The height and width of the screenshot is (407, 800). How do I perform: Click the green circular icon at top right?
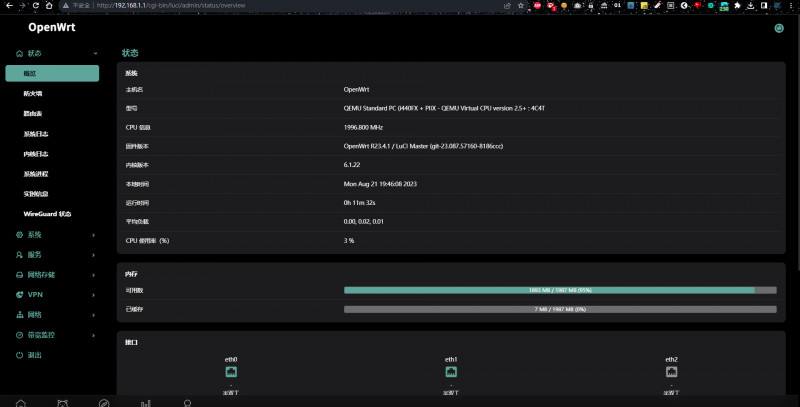pos(779,28)
